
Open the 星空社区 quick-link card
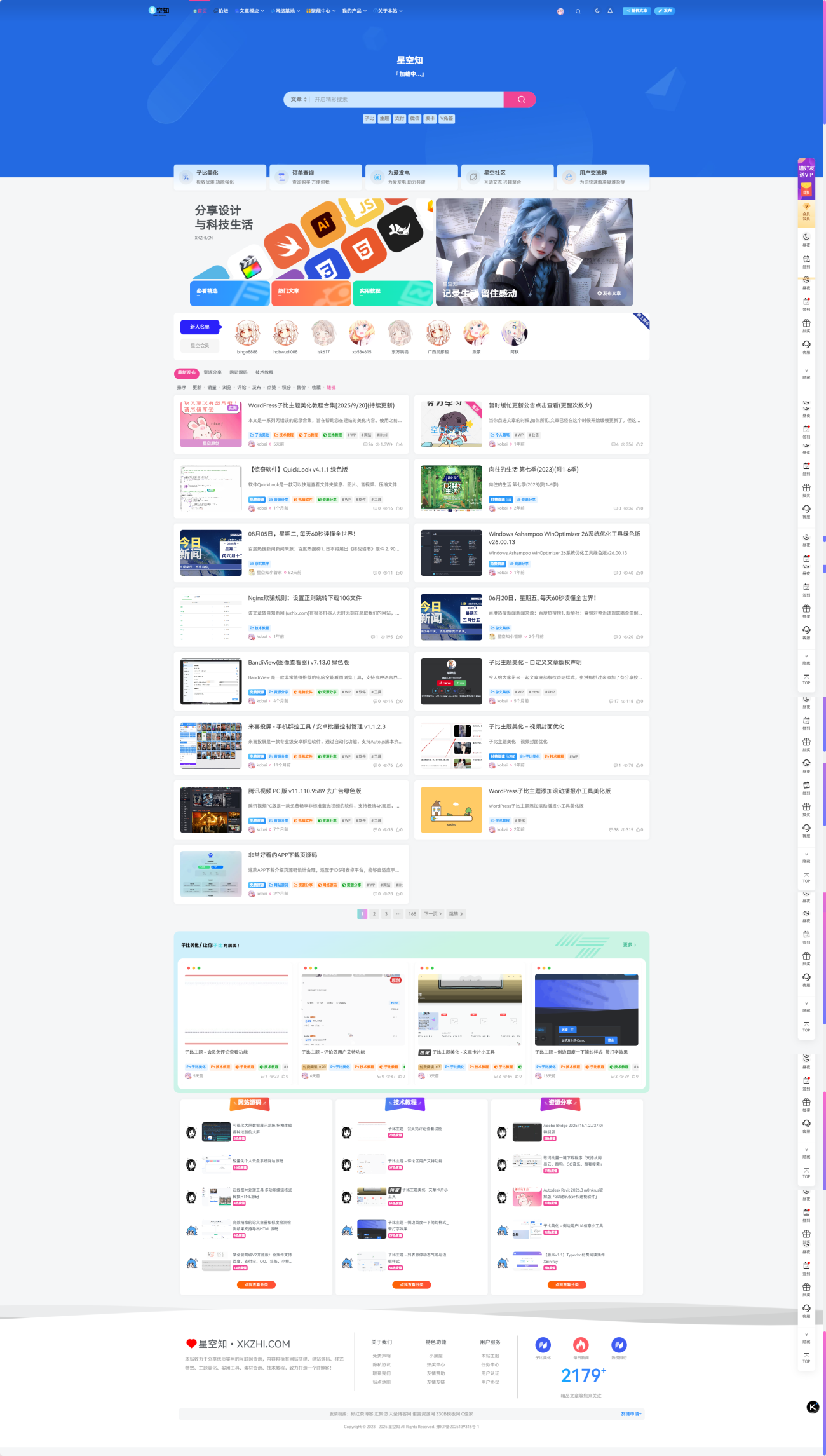point(508,177)
